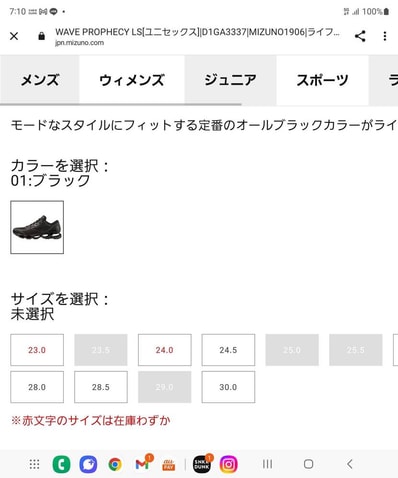
Task: Go to the ジュニア category tab
Action: click(230, 80)
